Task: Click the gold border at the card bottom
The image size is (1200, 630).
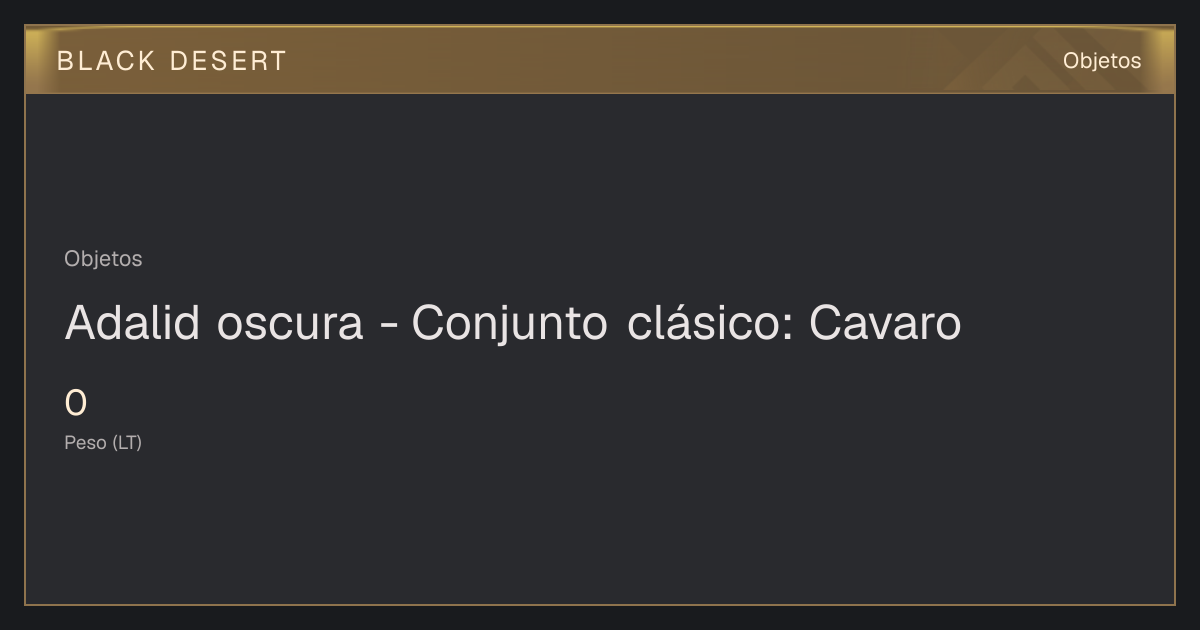Action: (x=600, y=604)
